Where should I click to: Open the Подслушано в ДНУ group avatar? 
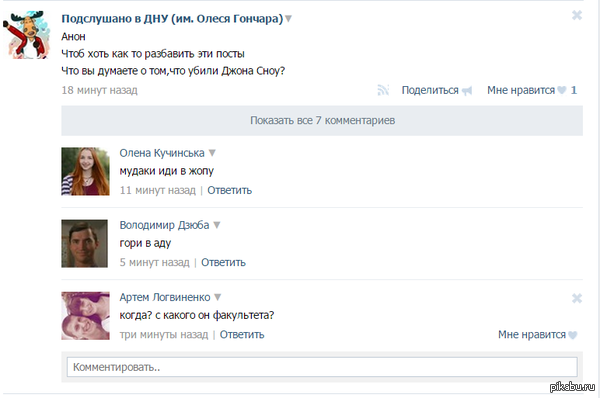tap(26, 35)
